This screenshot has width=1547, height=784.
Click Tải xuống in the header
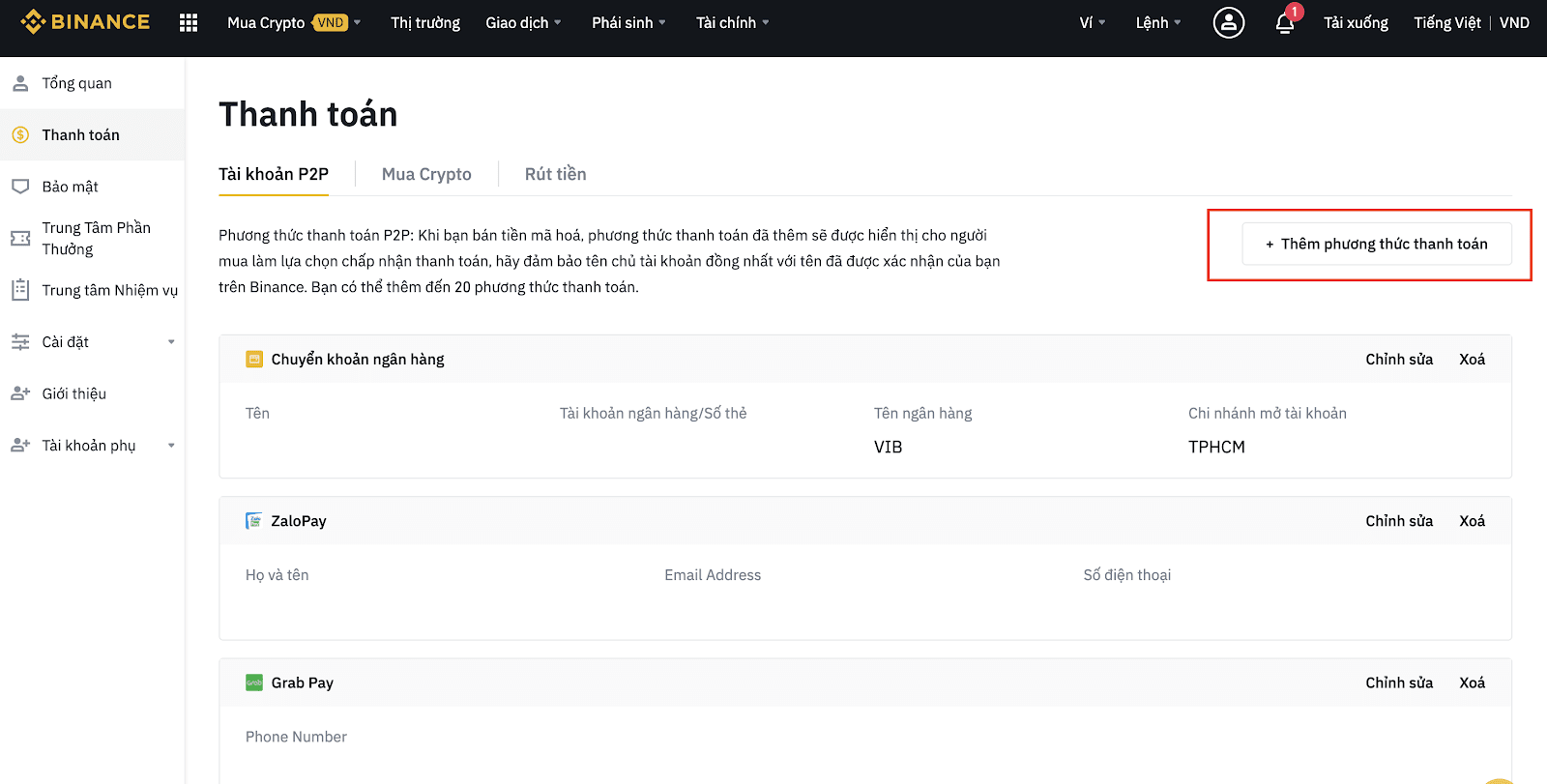pyautogui.click(x=1356, y=22)
